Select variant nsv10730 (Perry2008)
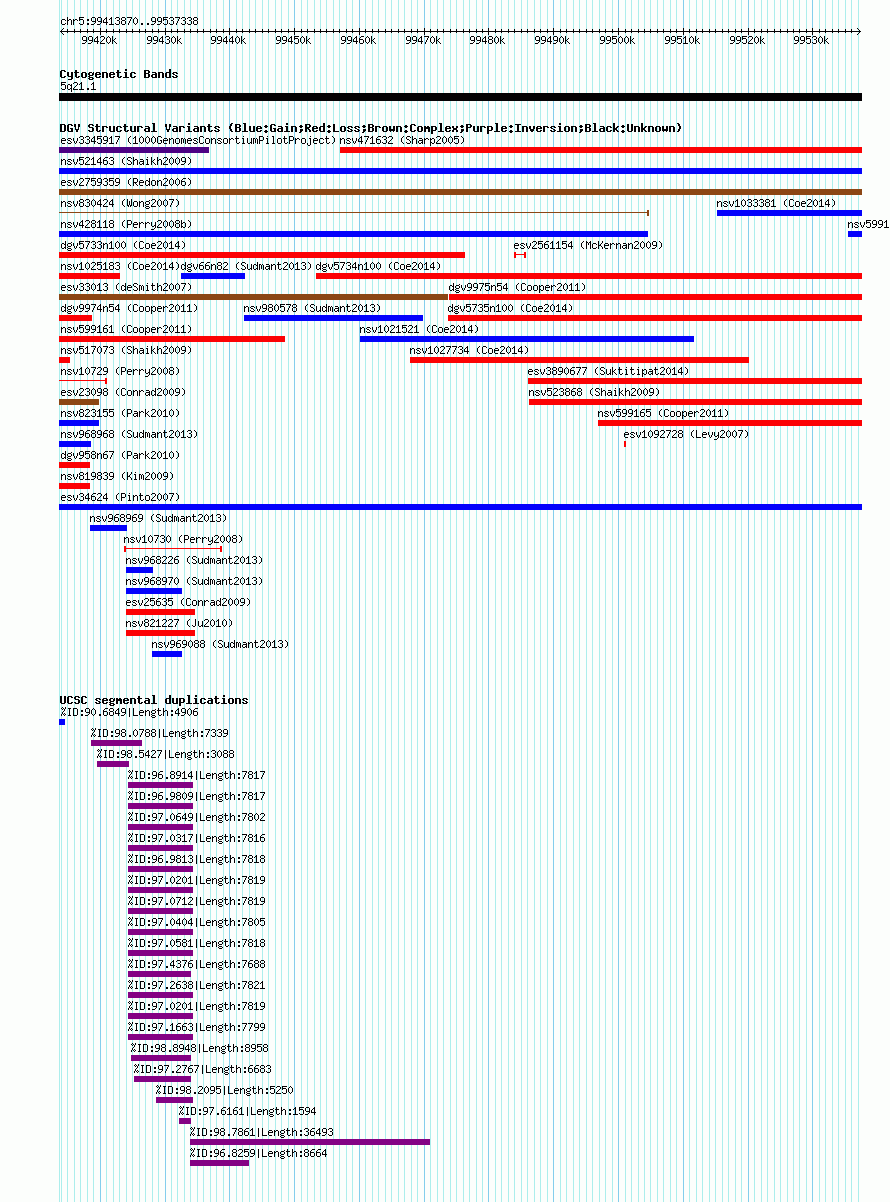 point(173,549)
